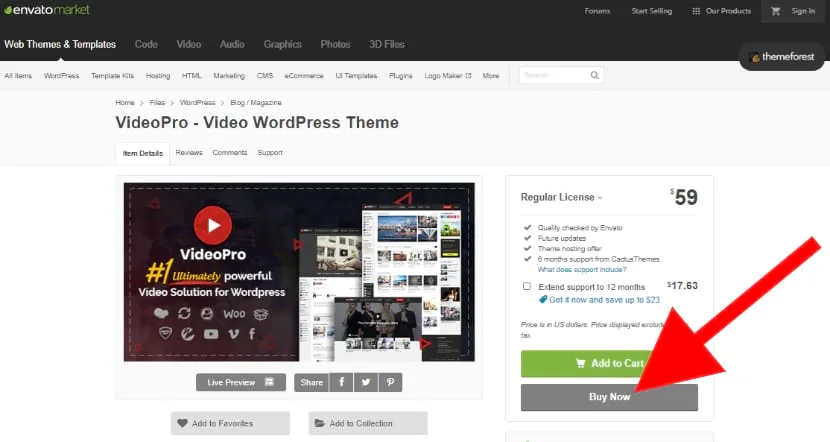Screen dimensions: 830x442
Task: Go to Blog / Magazine breadcrumb
Action: click(256, 103)
